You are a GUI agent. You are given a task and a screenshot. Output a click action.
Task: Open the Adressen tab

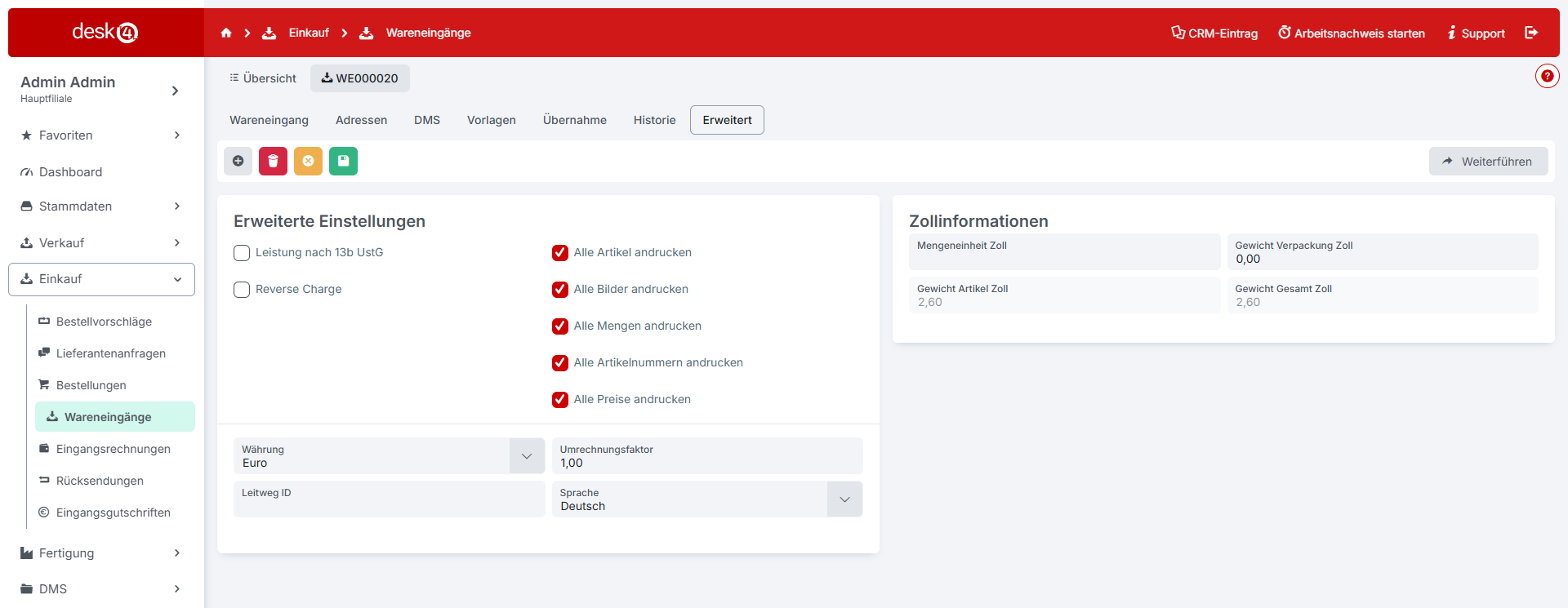361,120
